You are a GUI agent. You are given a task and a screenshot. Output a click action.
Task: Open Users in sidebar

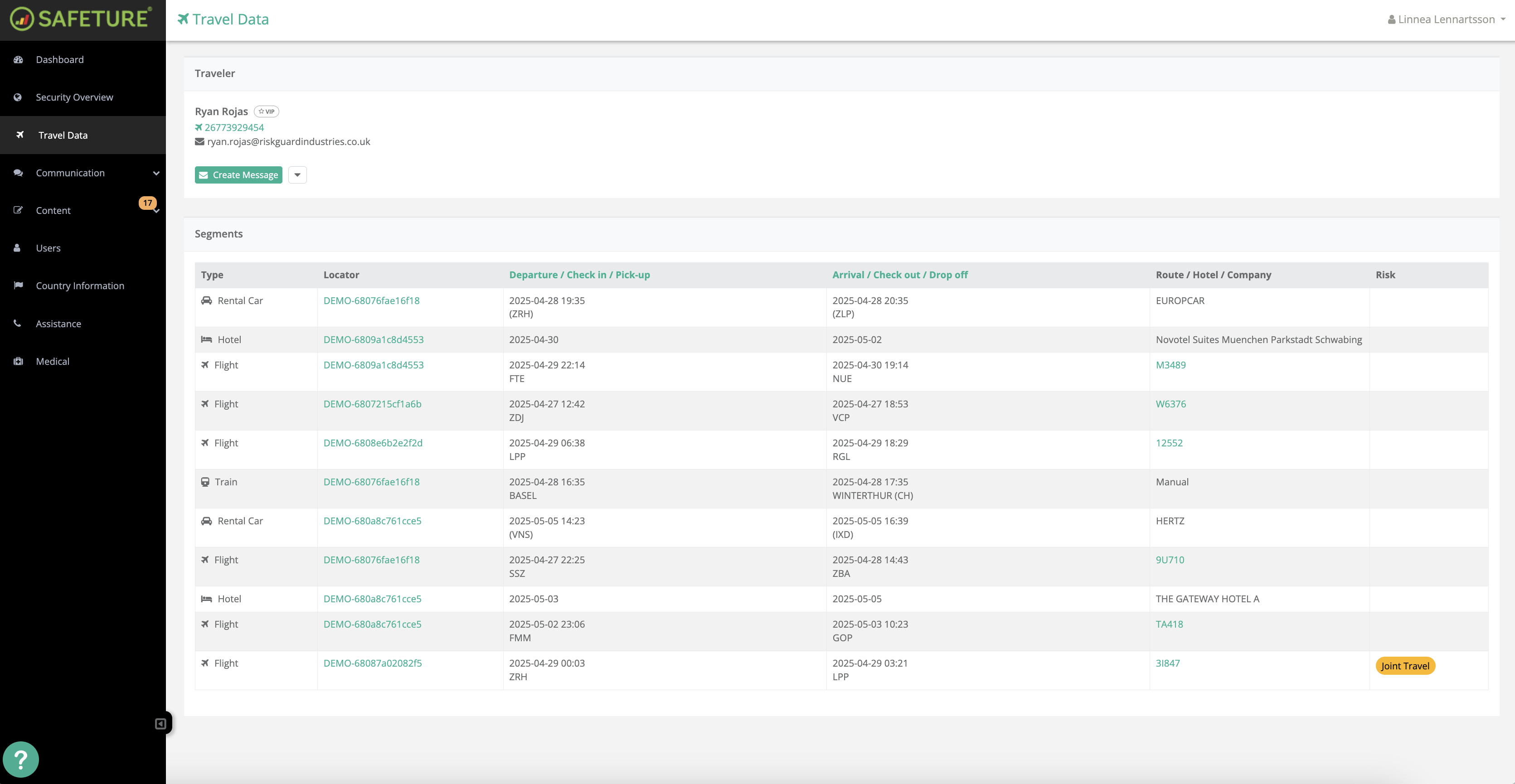(48, 247)
